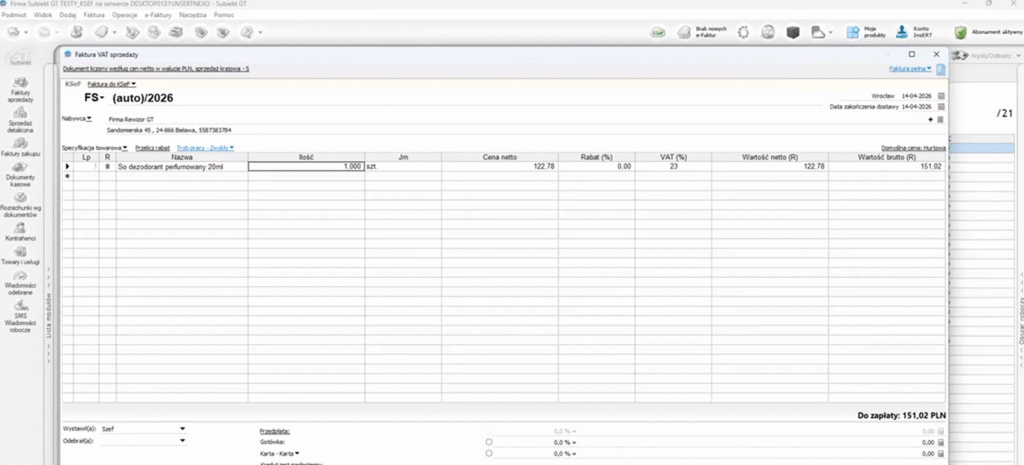
Task: Select the Karta payment radio button
Action: [x=489, y=453]
